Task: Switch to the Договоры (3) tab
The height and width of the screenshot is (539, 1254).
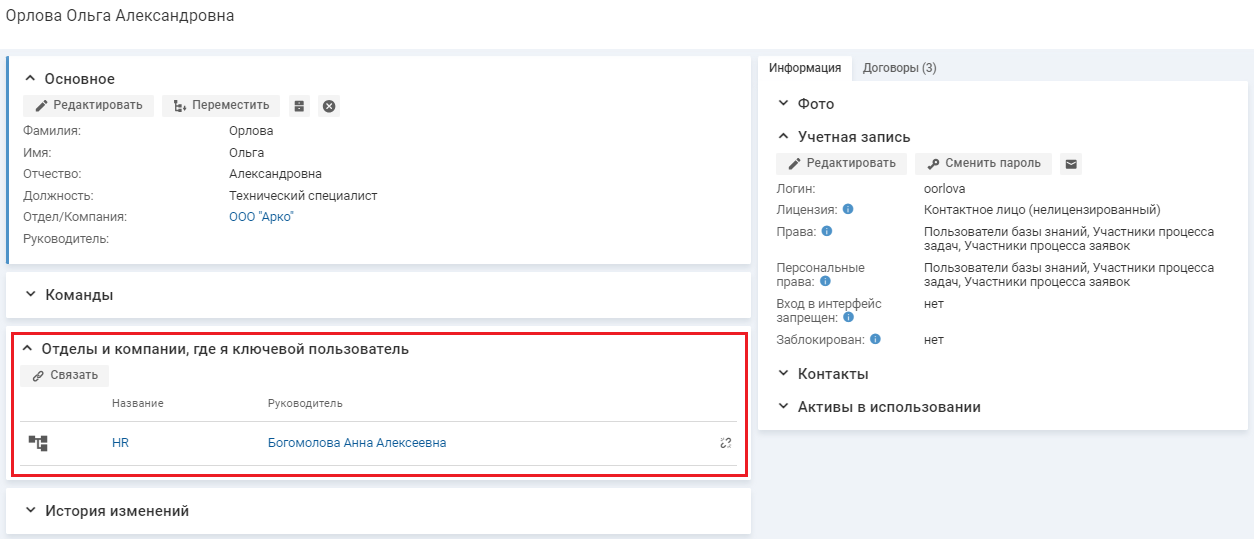Action: (x=899, y=68)
